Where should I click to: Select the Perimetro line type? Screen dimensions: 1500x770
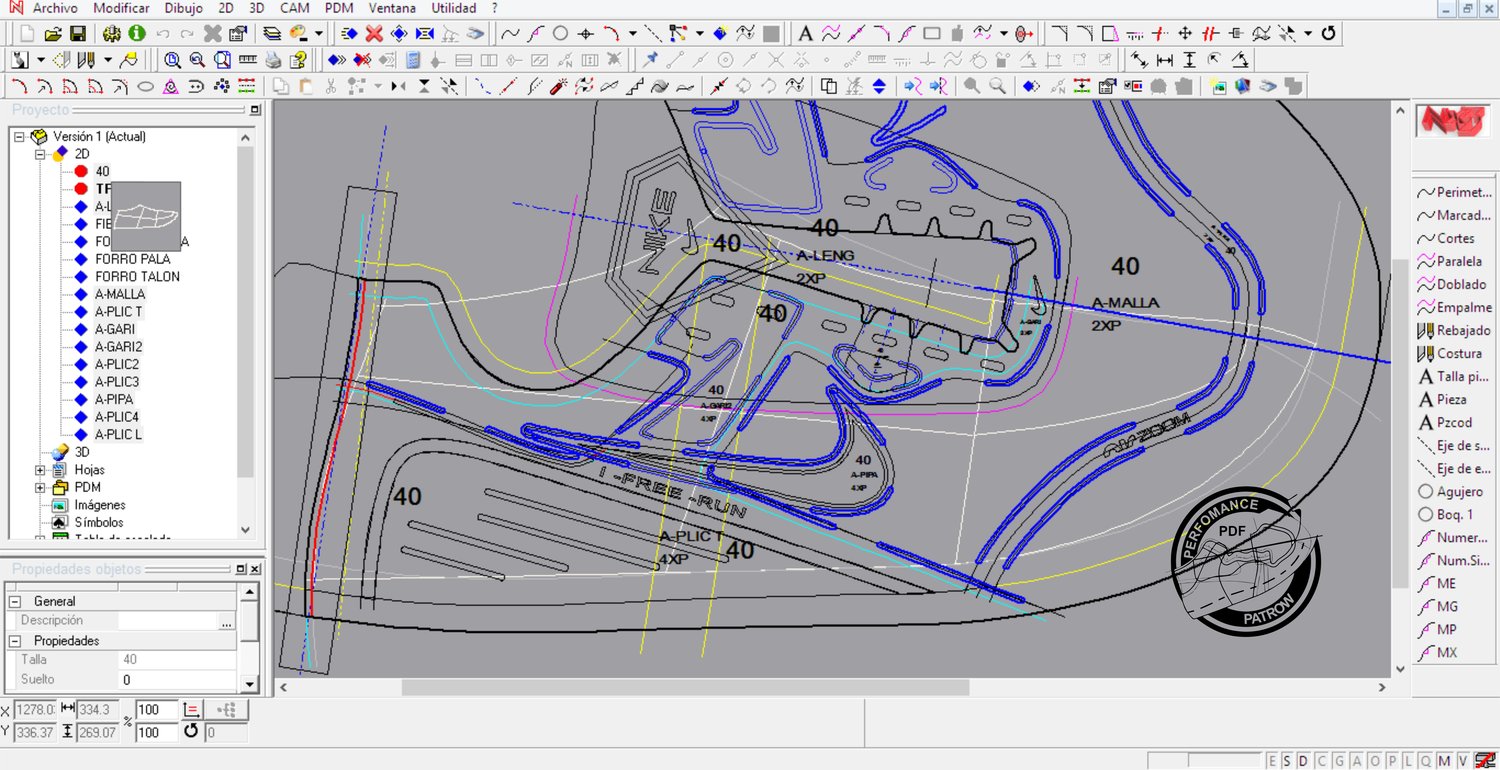tap(1454, 192)
